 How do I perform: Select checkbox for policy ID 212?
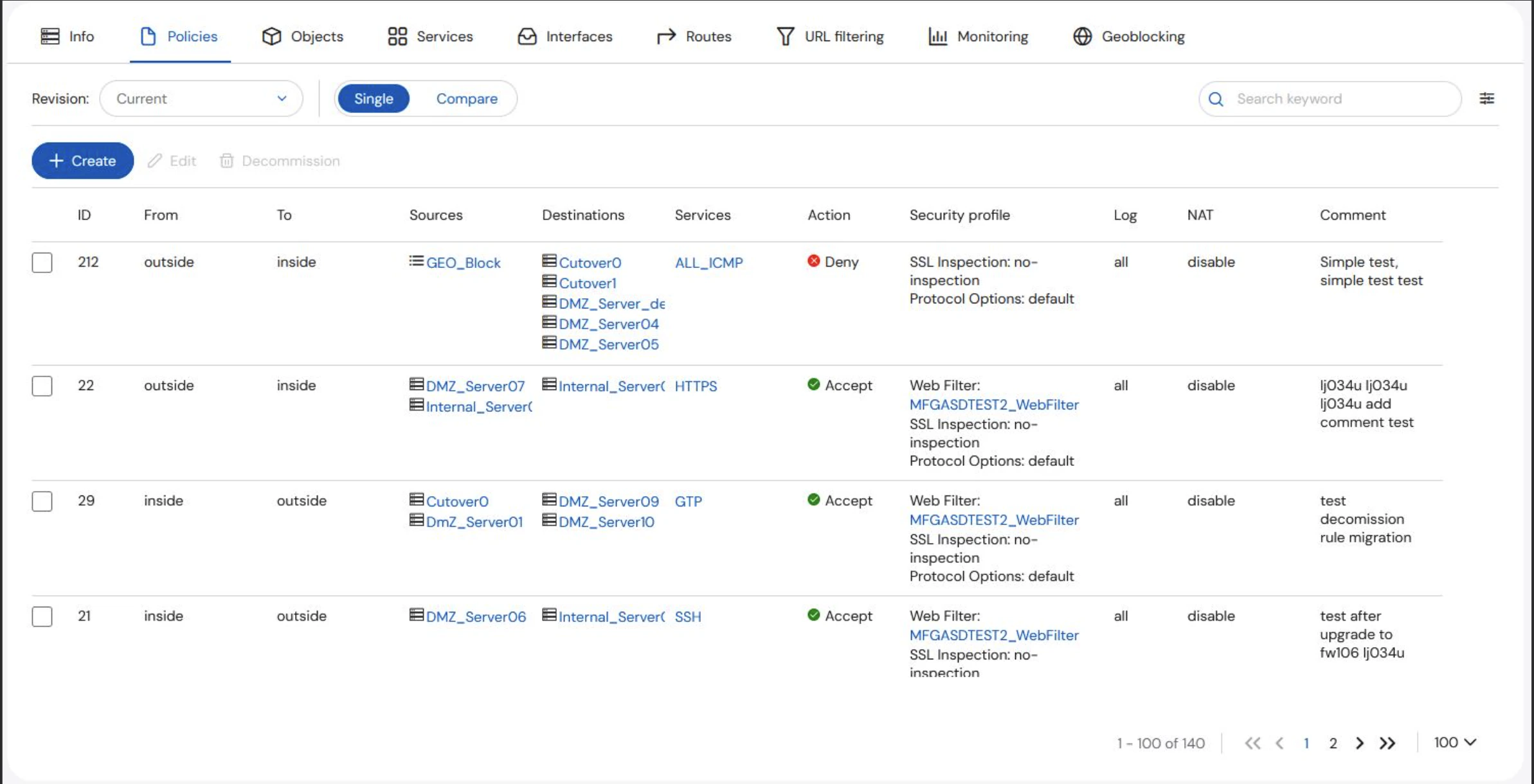[42, 262]
